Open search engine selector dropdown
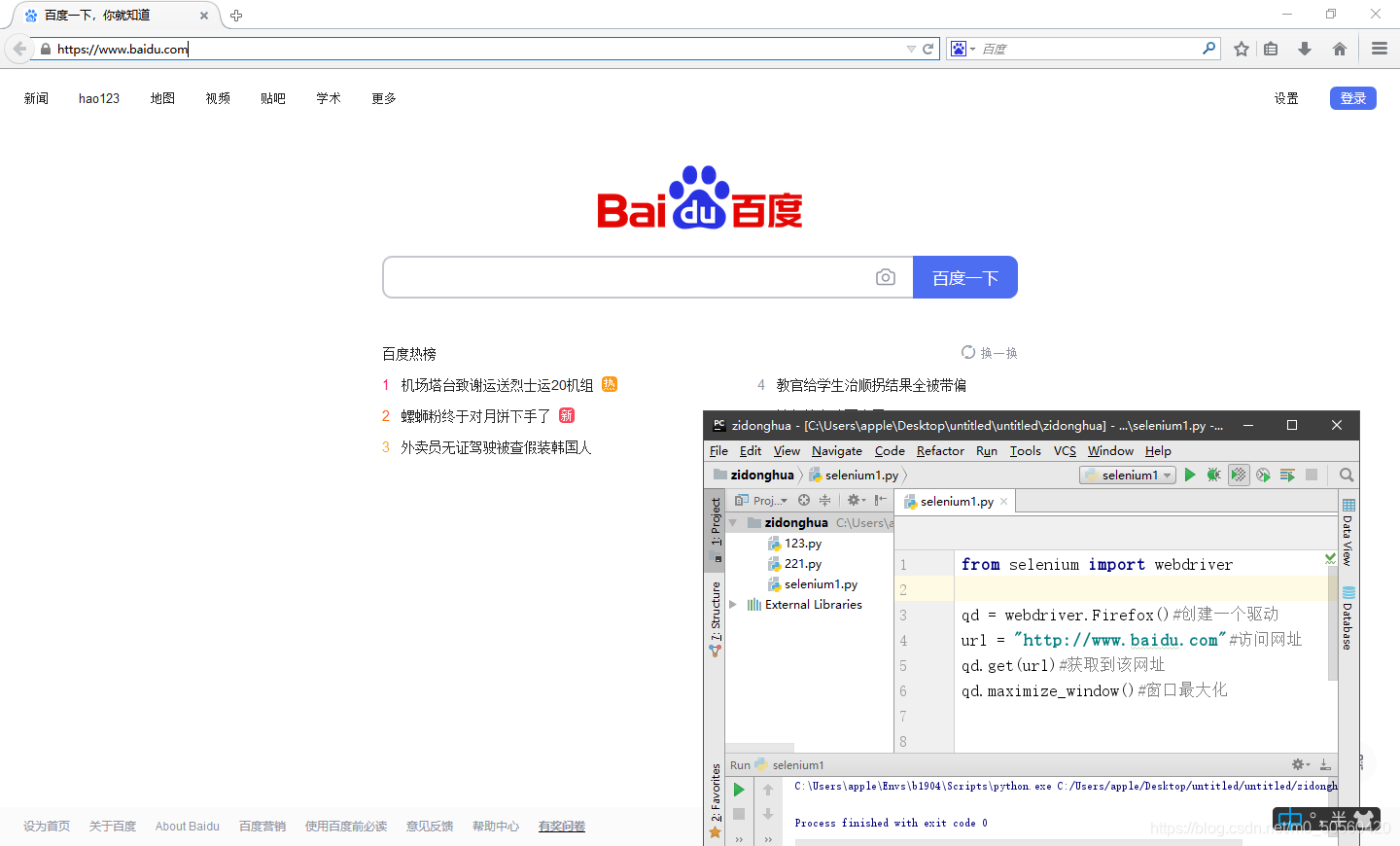 pyautogui.click(x=962, y=49)
